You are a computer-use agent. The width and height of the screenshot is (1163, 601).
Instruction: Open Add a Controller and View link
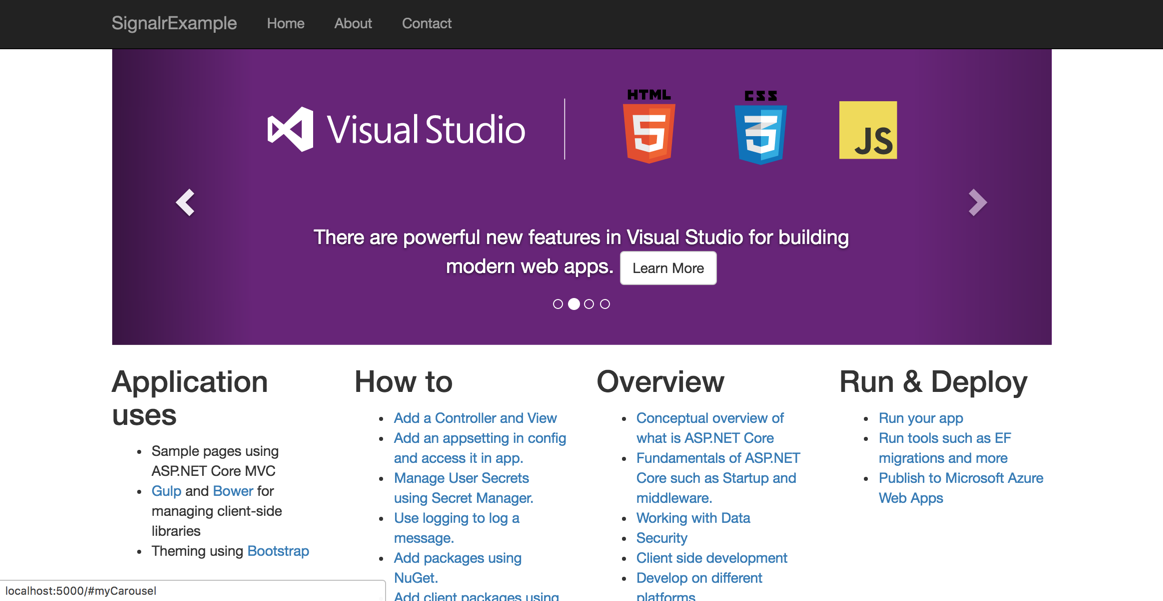[475, 418]
